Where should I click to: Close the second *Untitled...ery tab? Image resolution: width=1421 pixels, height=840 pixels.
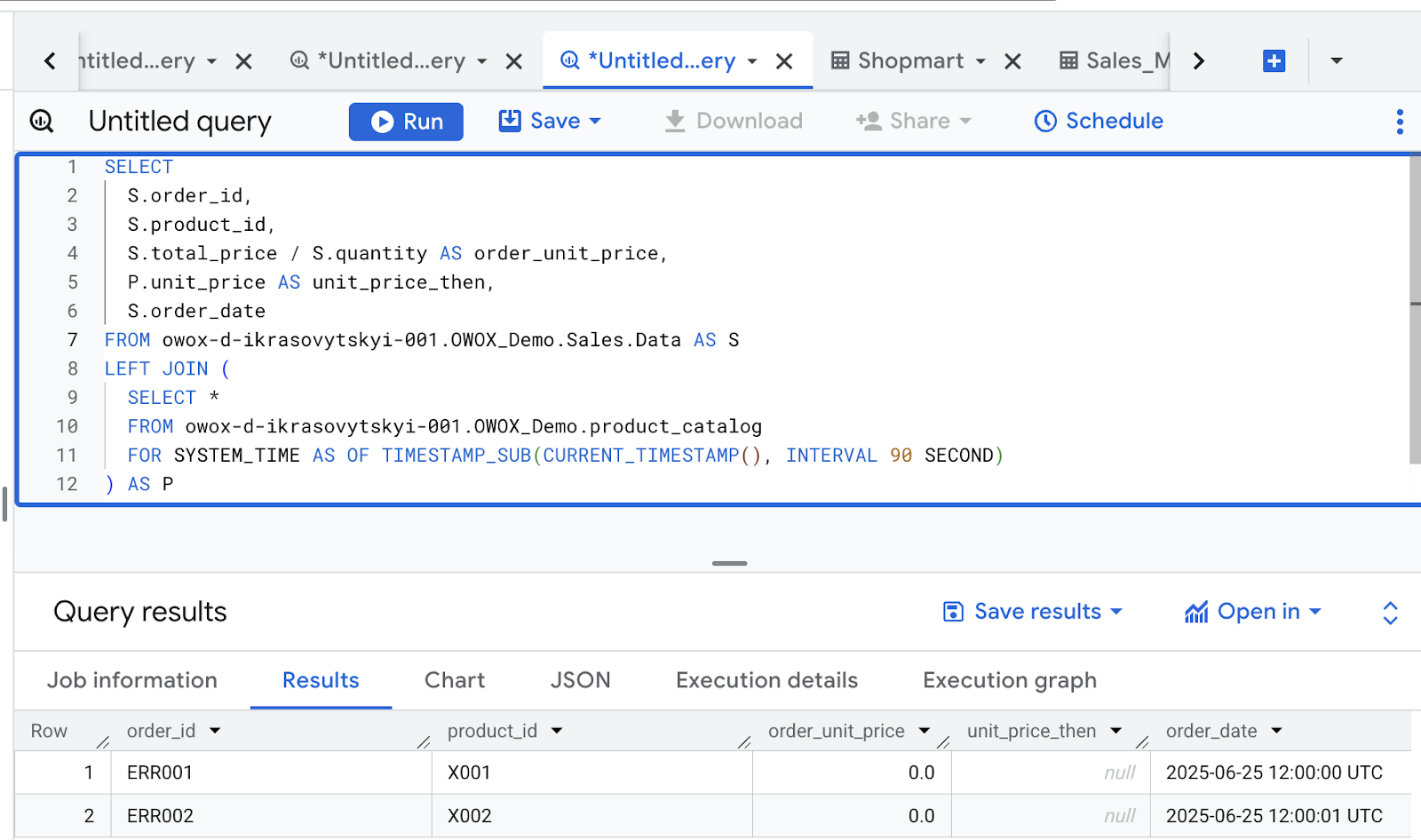[x=513, y=61]
